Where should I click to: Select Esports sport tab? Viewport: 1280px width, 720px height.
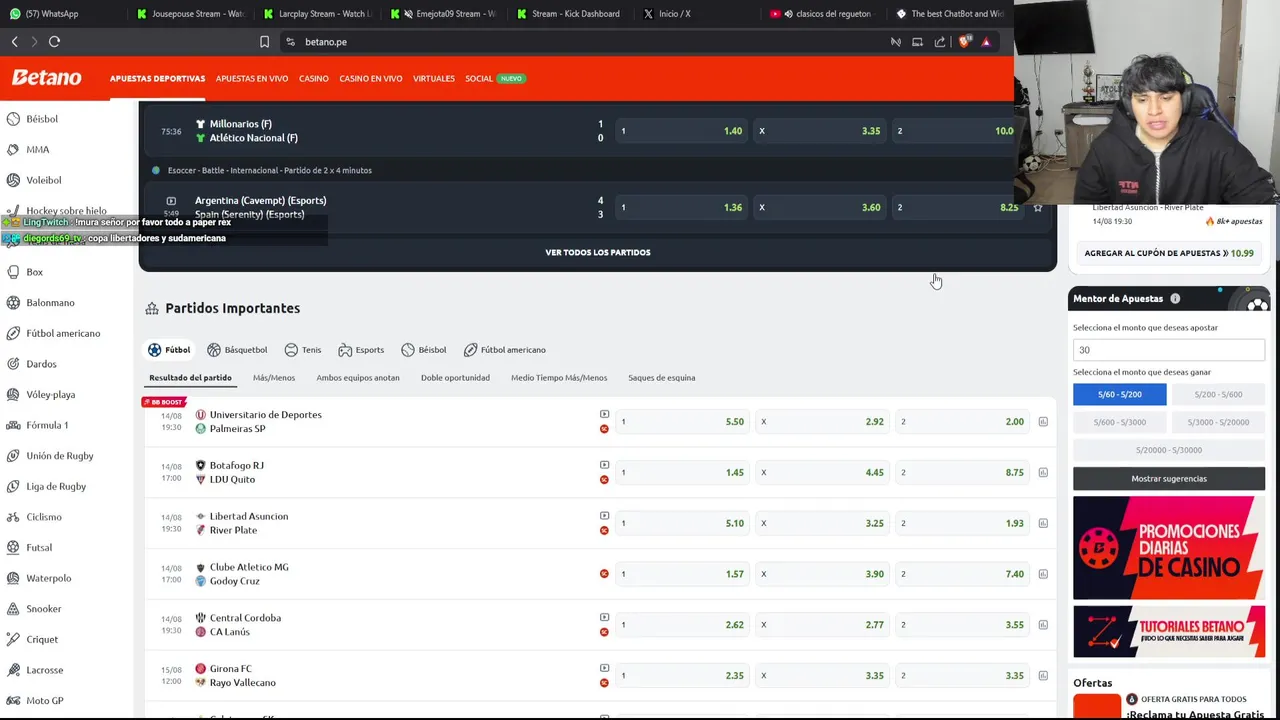[361, 350]
